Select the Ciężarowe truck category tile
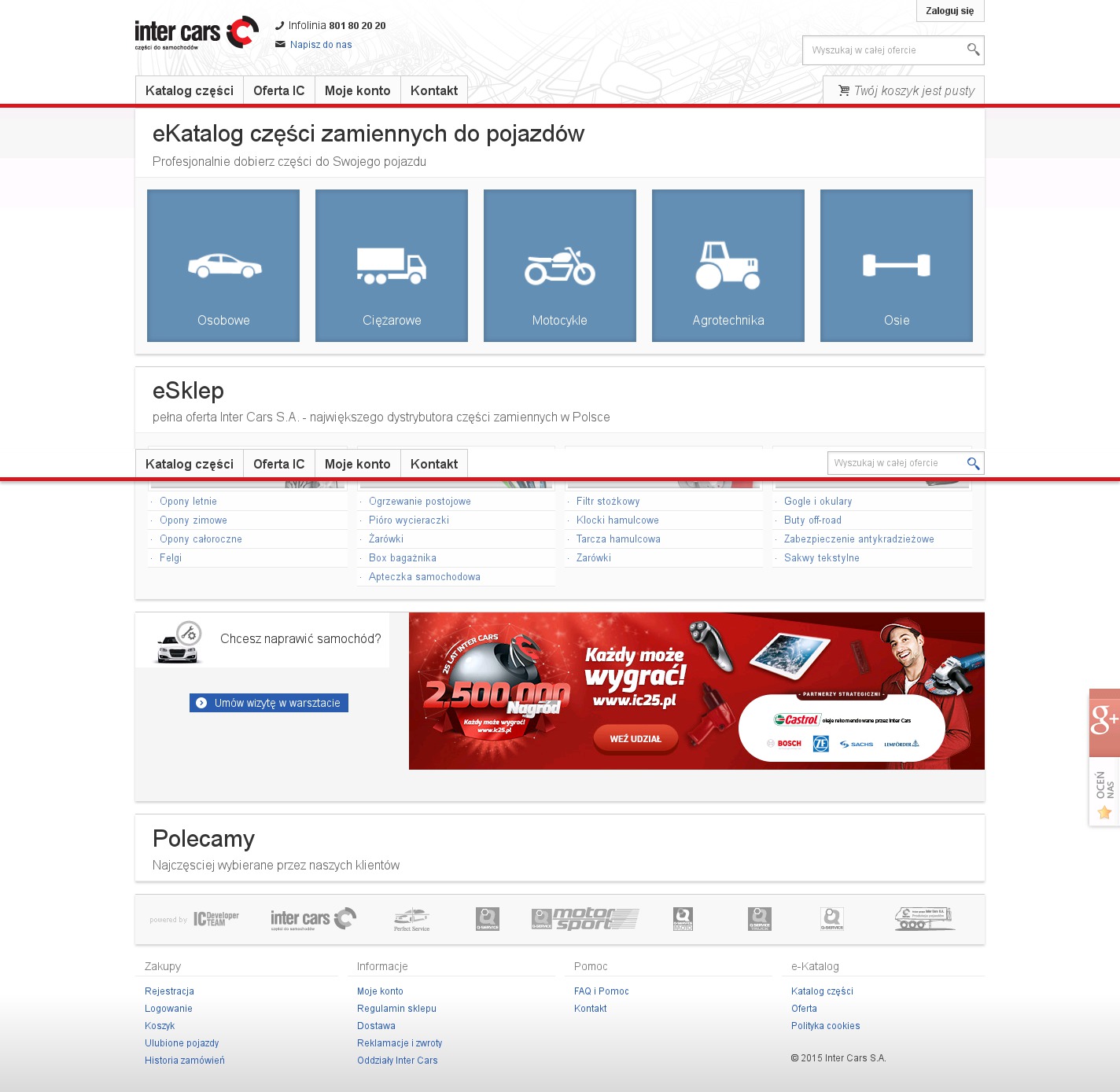Viewport: 1120px width, 1092px height. click(392, 266)
